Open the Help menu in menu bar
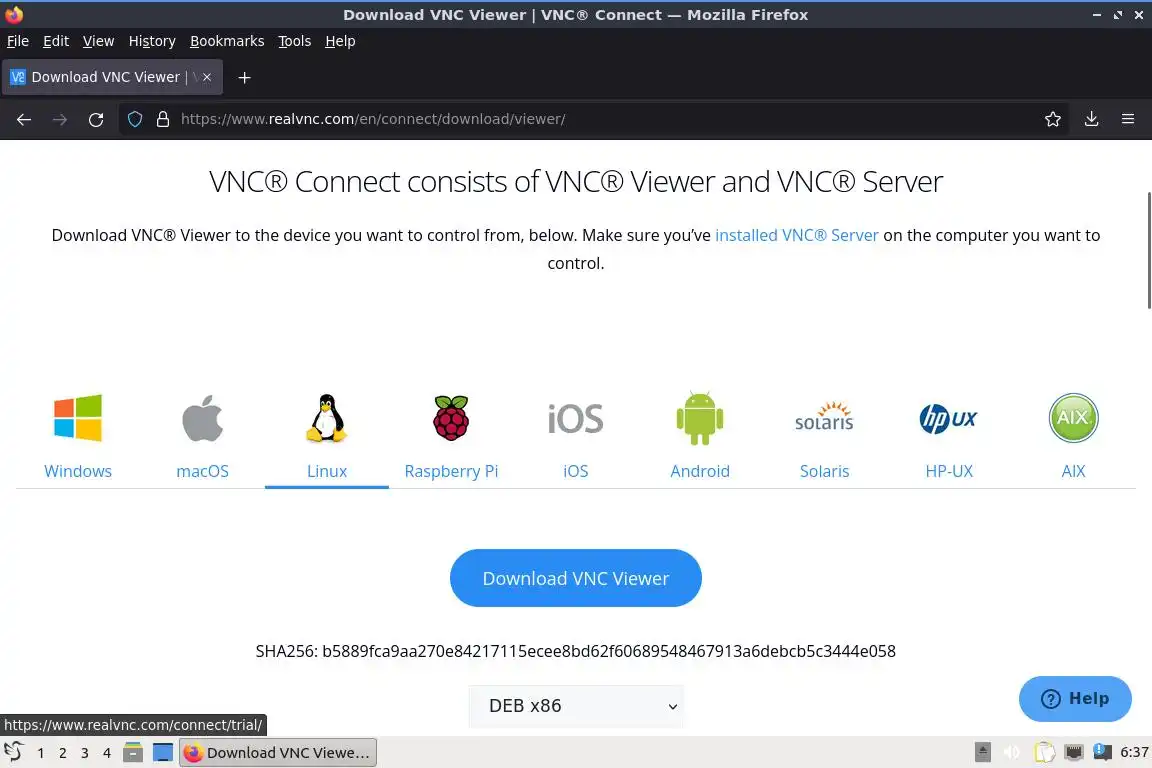The image size is (1152, 768). click(x=340, y=41)
